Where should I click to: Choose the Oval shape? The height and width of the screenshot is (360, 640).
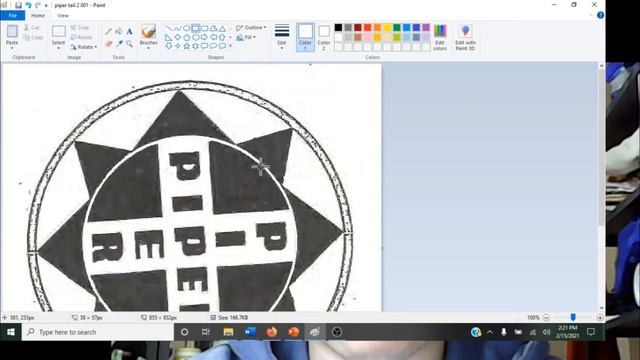coord(187,29)
